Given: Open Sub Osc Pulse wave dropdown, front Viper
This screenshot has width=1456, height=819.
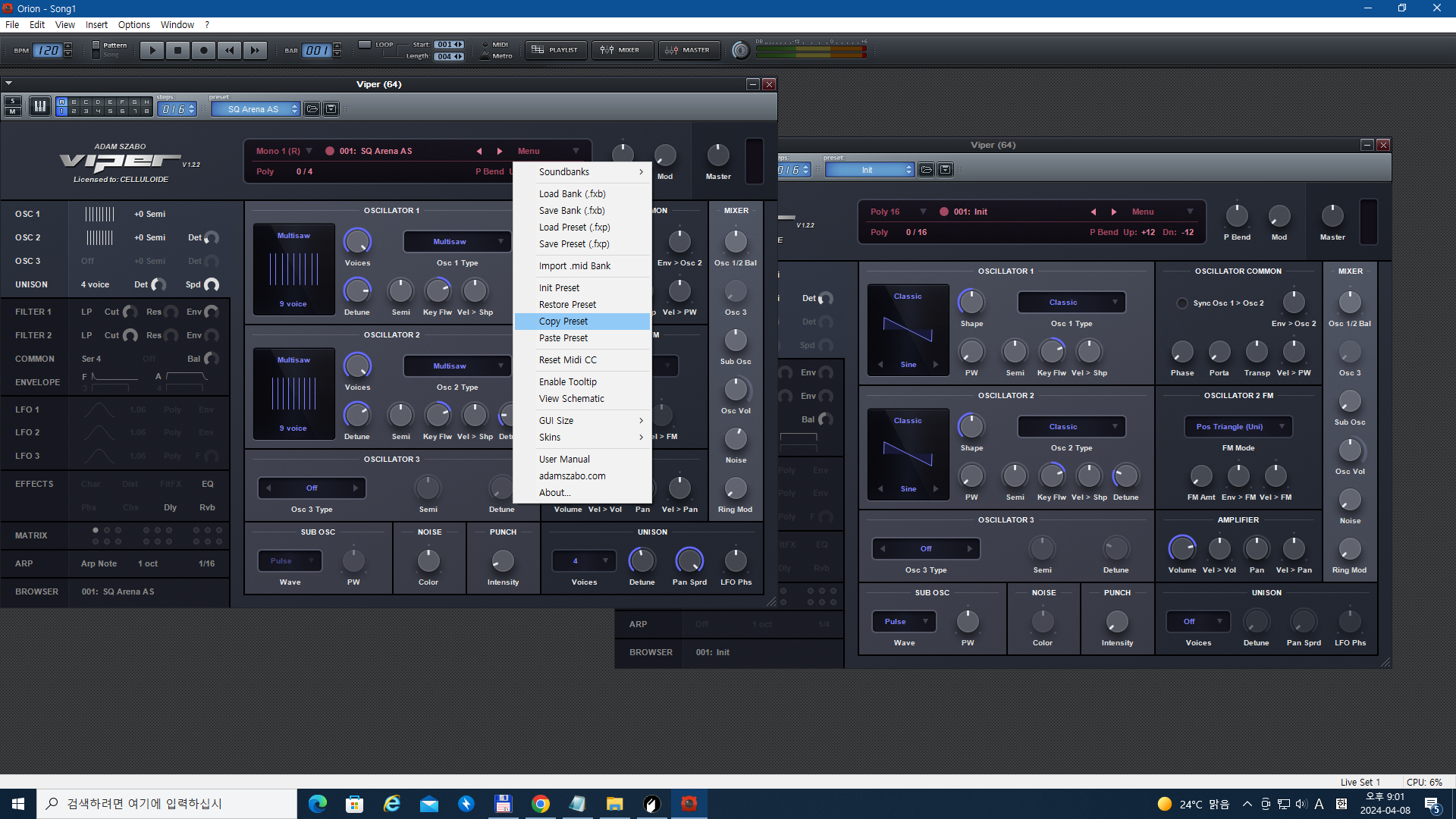Looking at the screenshot, I should (290, 561).
